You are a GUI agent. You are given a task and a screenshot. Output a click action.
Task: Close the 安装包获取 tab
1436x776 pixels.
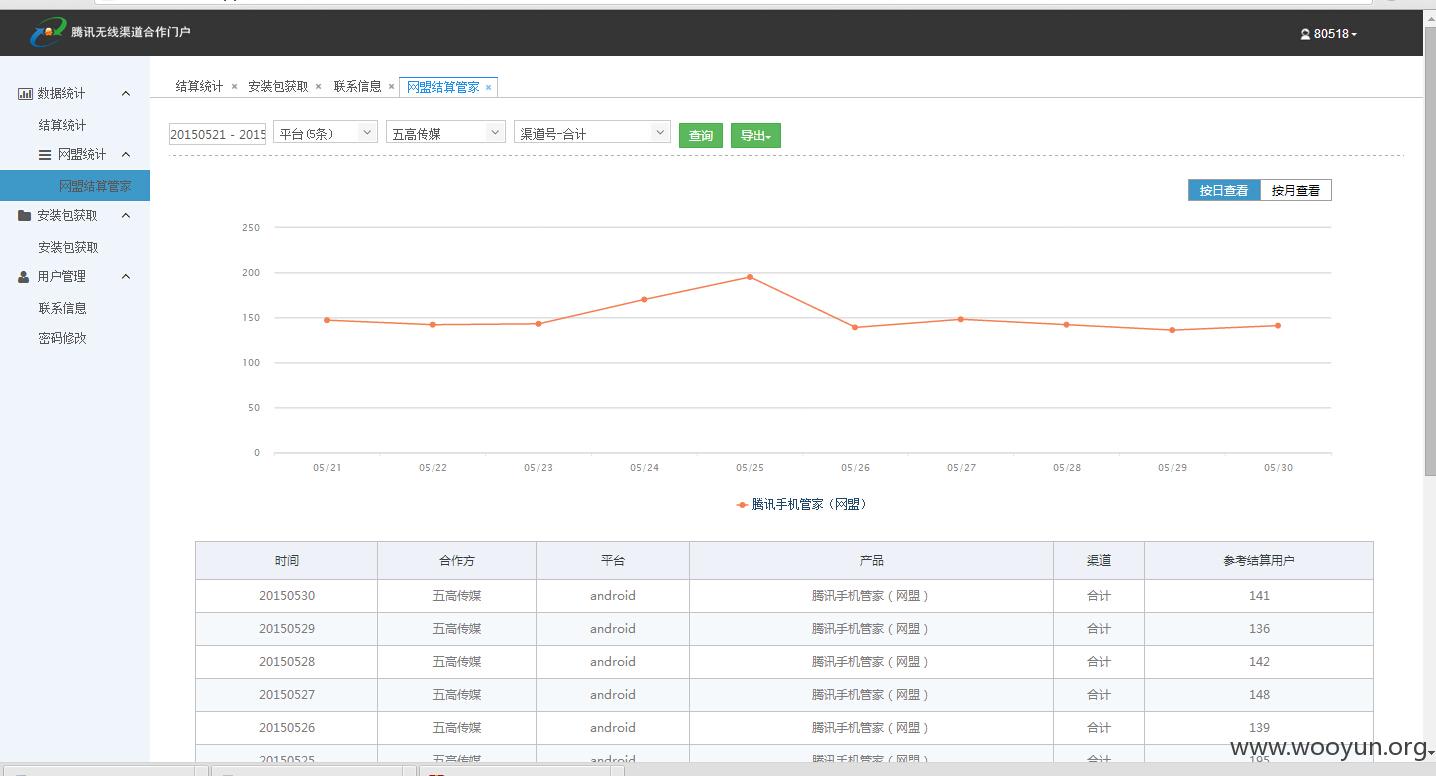pyautogui.click(x=319, y=87)
